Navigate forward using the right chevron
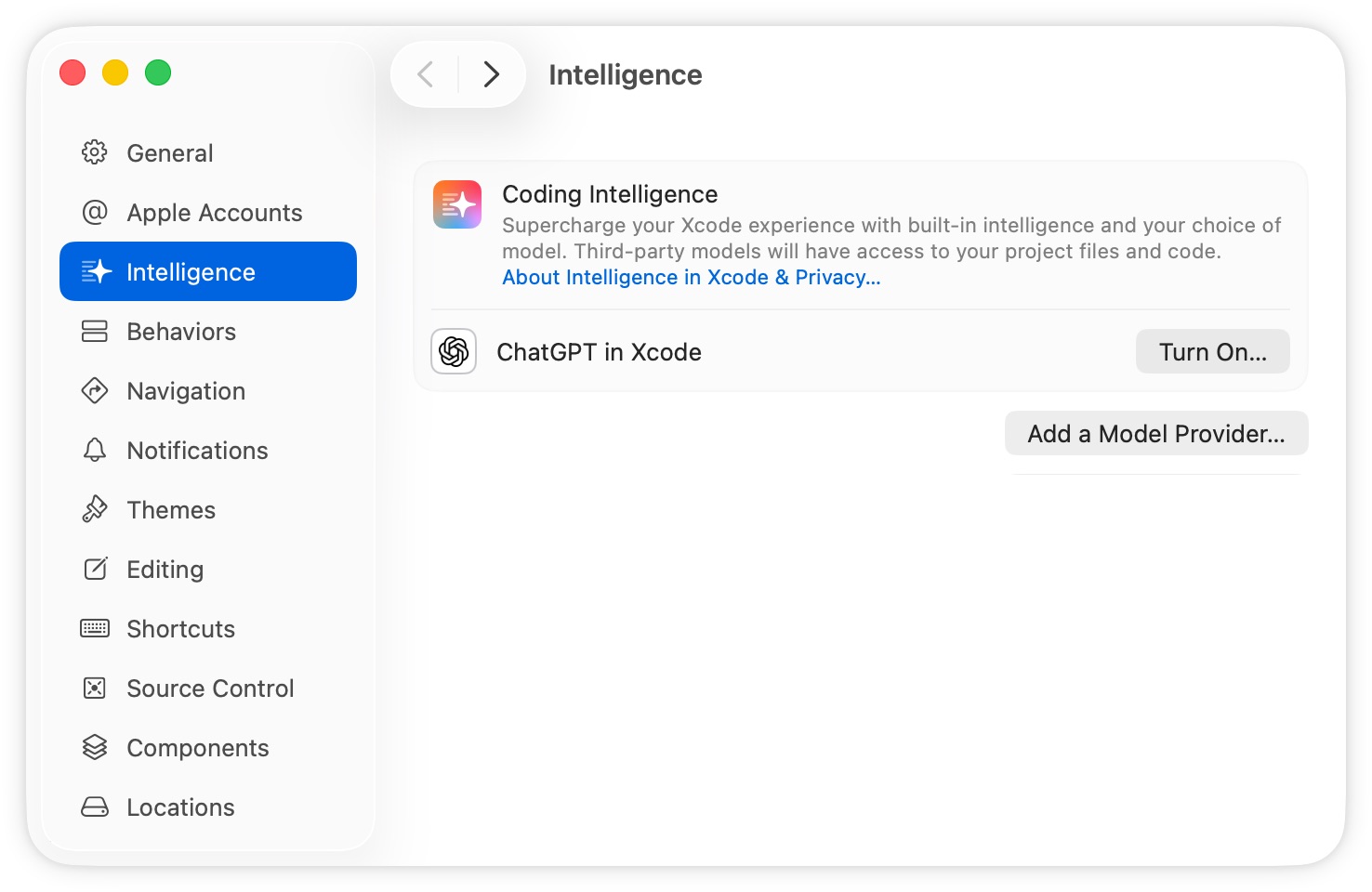1372x892 pixels. click(x=491, y=74)
